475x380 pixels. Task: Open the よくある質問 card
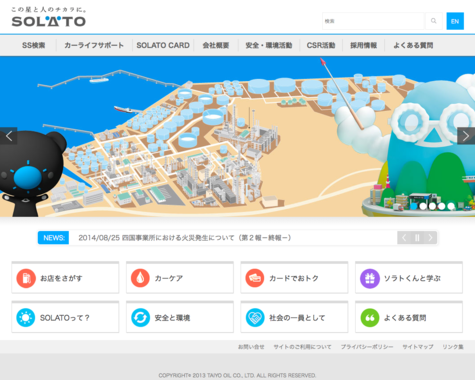click(x=409, y=317)
